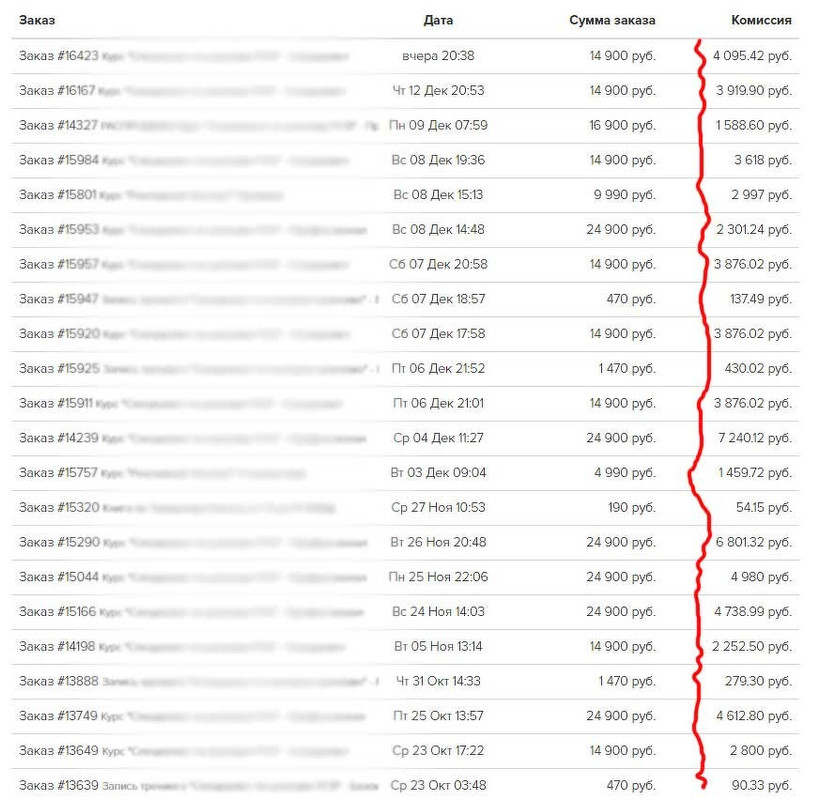Image resolution: width=822 pixels, height=800 pixels.
Task: Open order Заказ #15044
Action: (x=58, y=577)
